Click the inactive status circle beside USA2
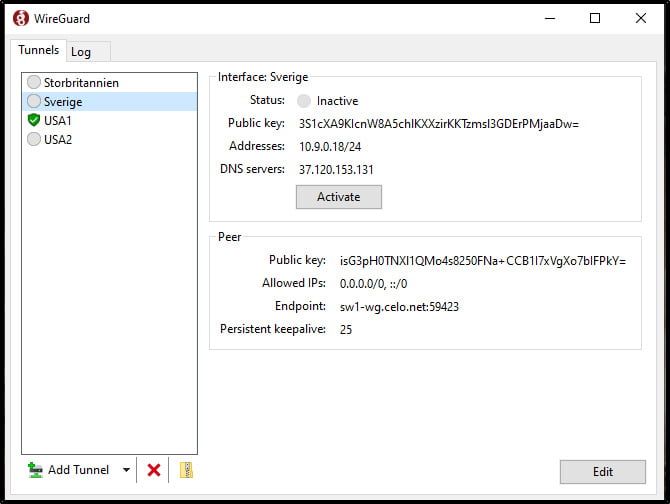 (x=34, y=139)
